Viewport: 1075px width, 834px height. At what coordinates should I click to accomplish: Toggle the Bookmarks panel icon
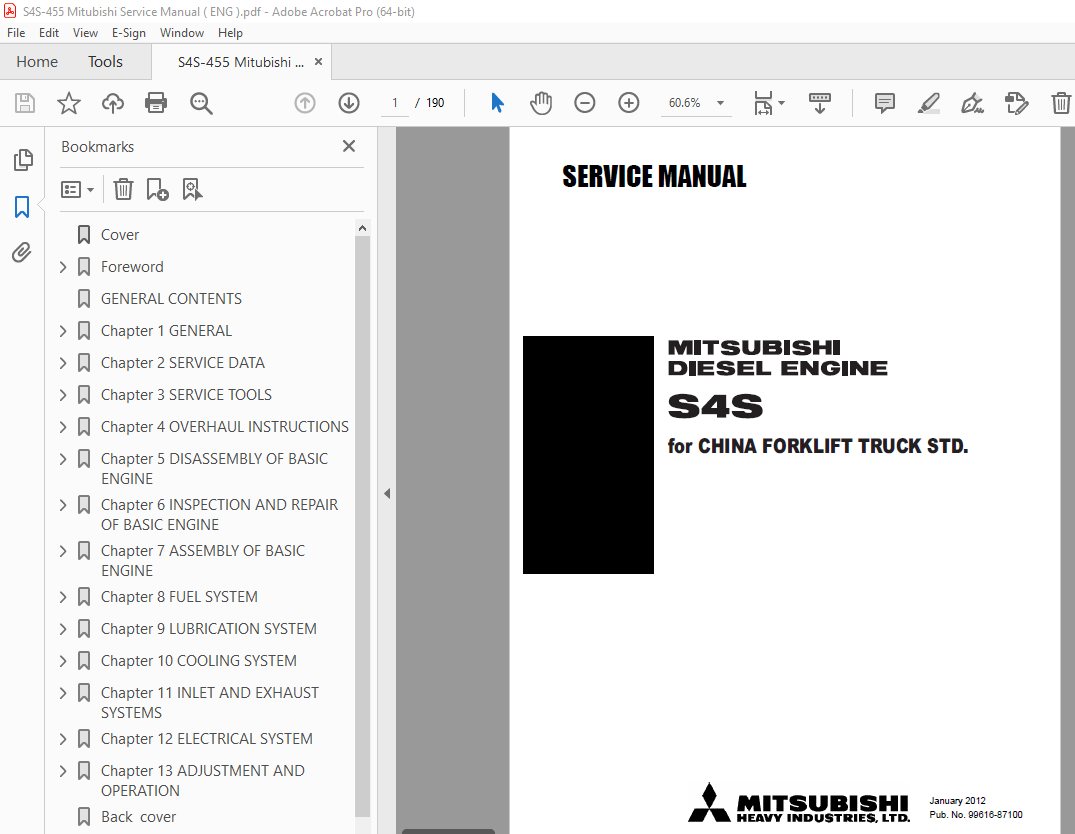[x=22, y=206]
